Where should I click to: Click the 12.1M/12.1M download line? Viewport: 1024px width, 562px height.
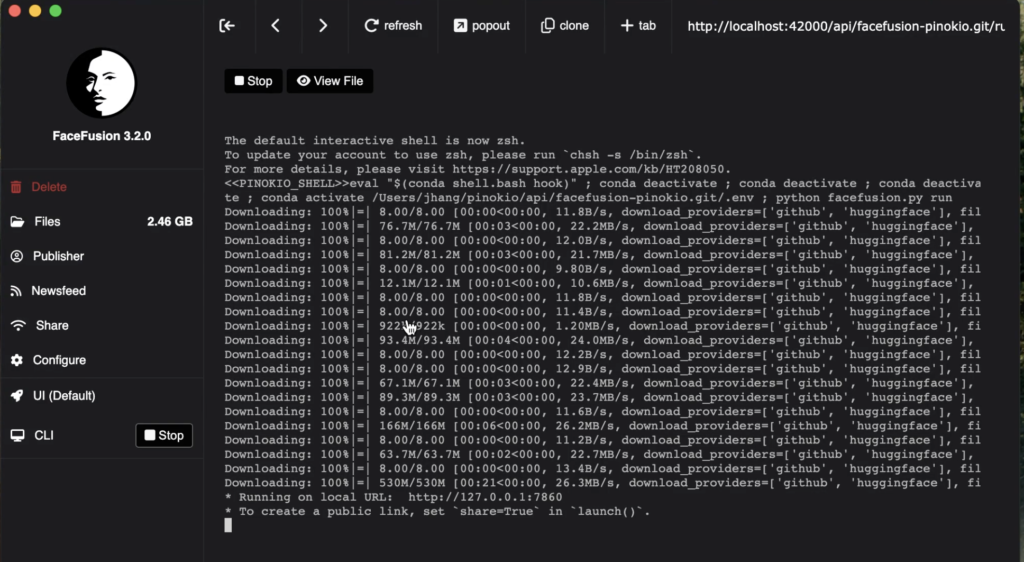[x=599, y=283]
